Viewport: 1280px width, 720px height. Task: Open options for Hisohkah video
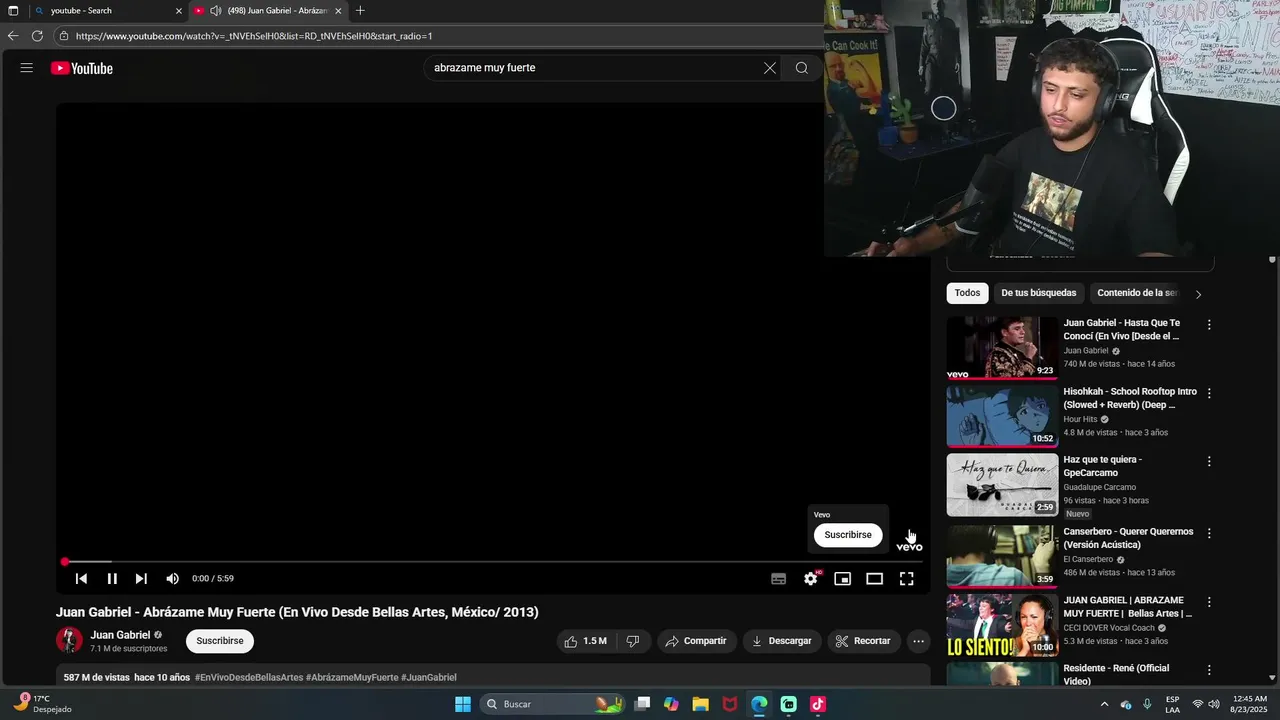point(1209,393)
